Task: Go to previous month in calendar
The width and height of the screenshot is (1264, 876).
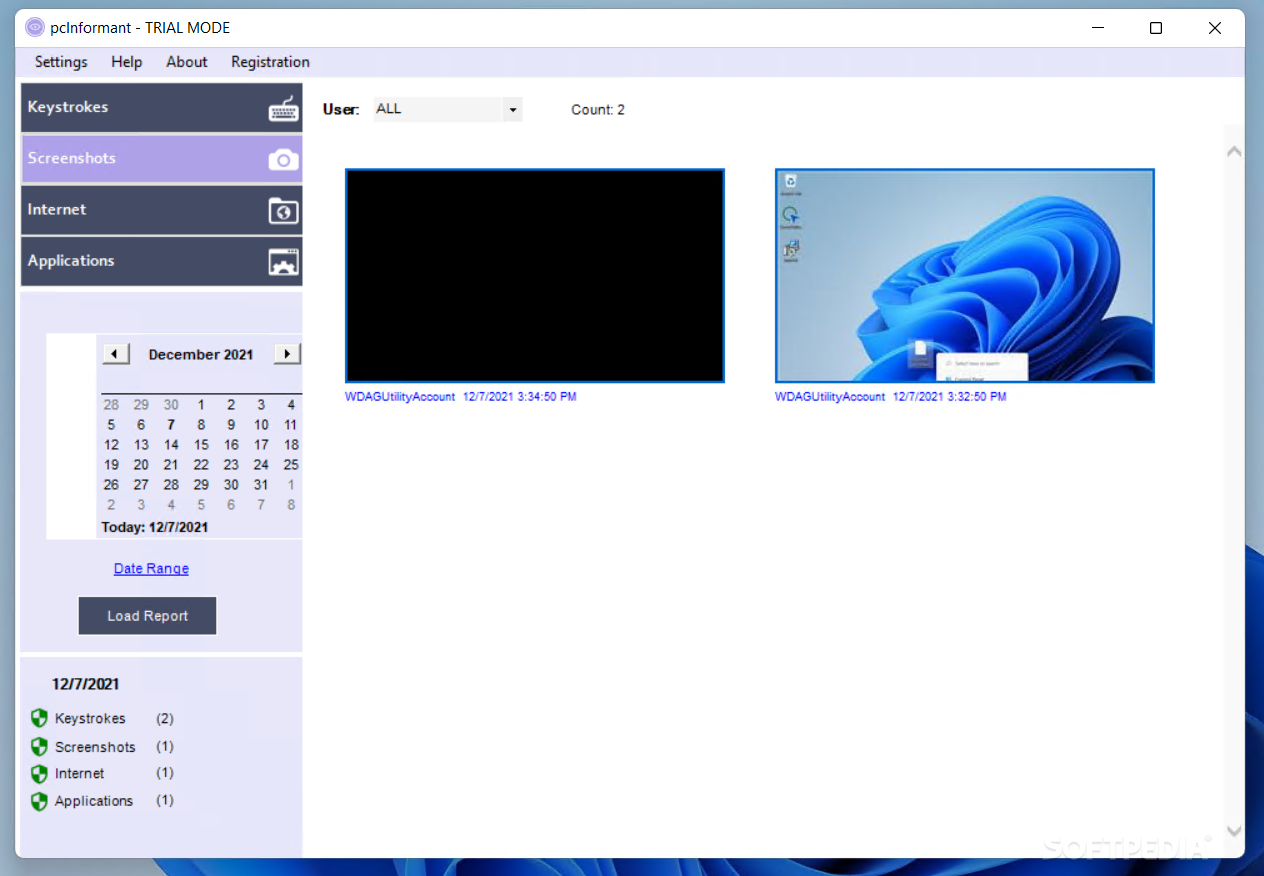Action: coord(116,354)
